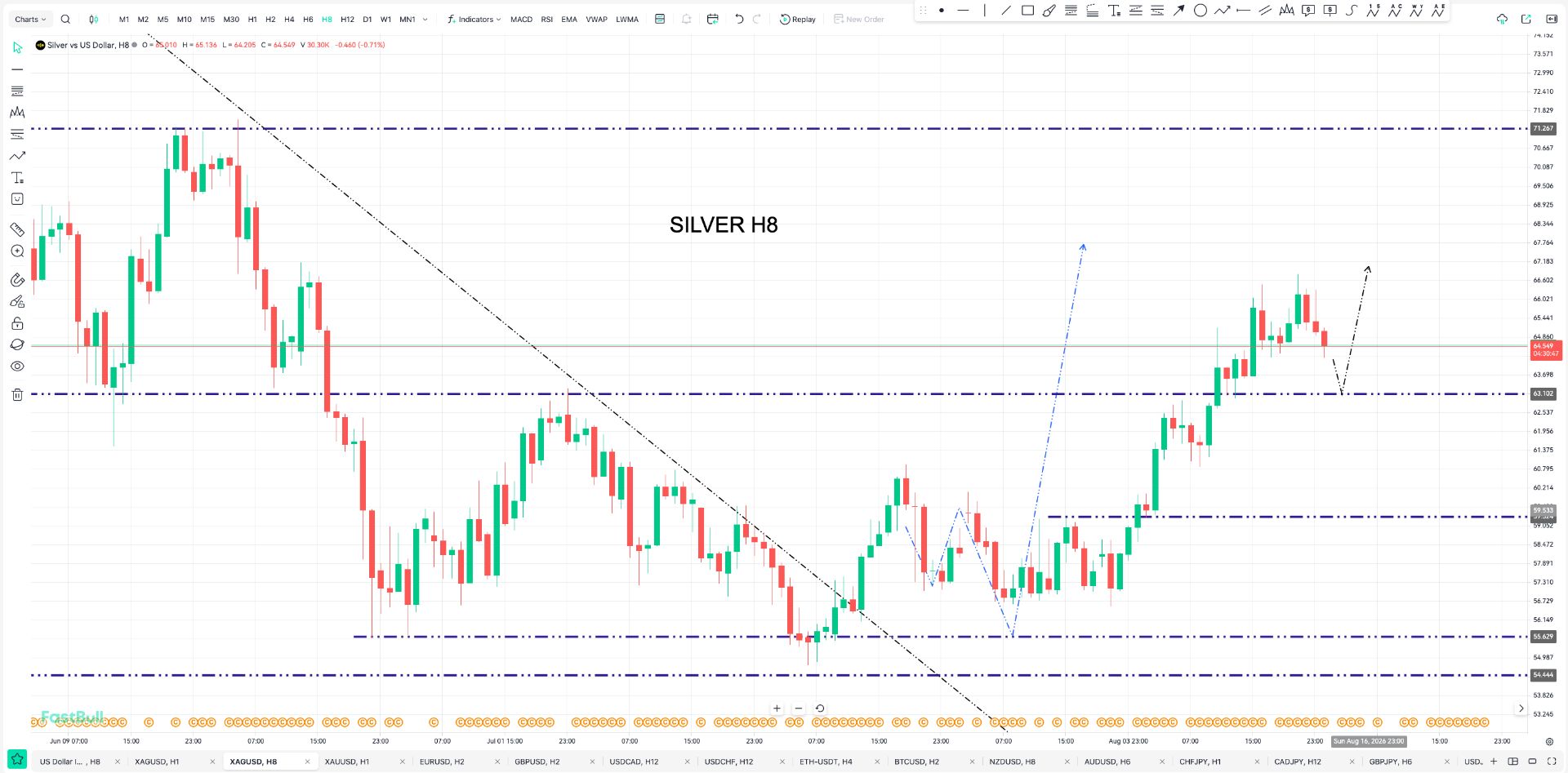Viewport: 1568px width, 773px height.
Task: Select the rectangle drawing tool
Action: pyautogui.click(x=1027, y=11)
